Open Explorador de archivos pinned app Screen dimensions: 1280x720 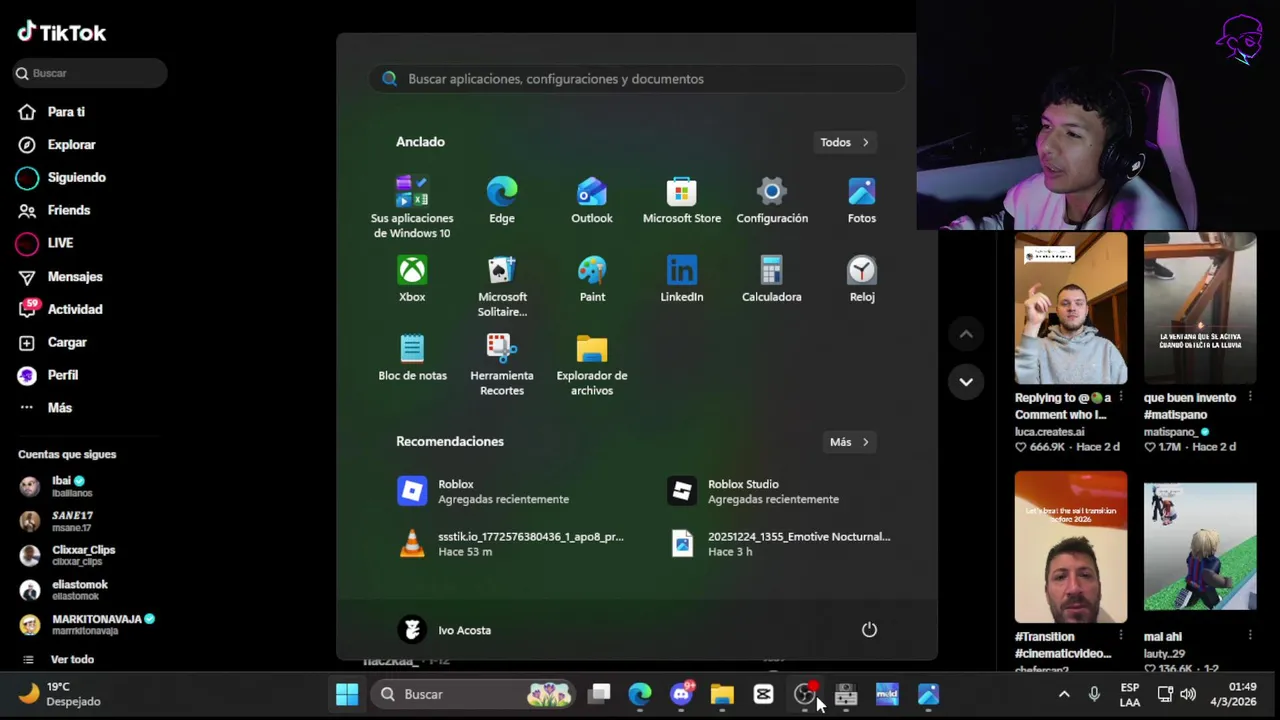(x=592, y=366)
